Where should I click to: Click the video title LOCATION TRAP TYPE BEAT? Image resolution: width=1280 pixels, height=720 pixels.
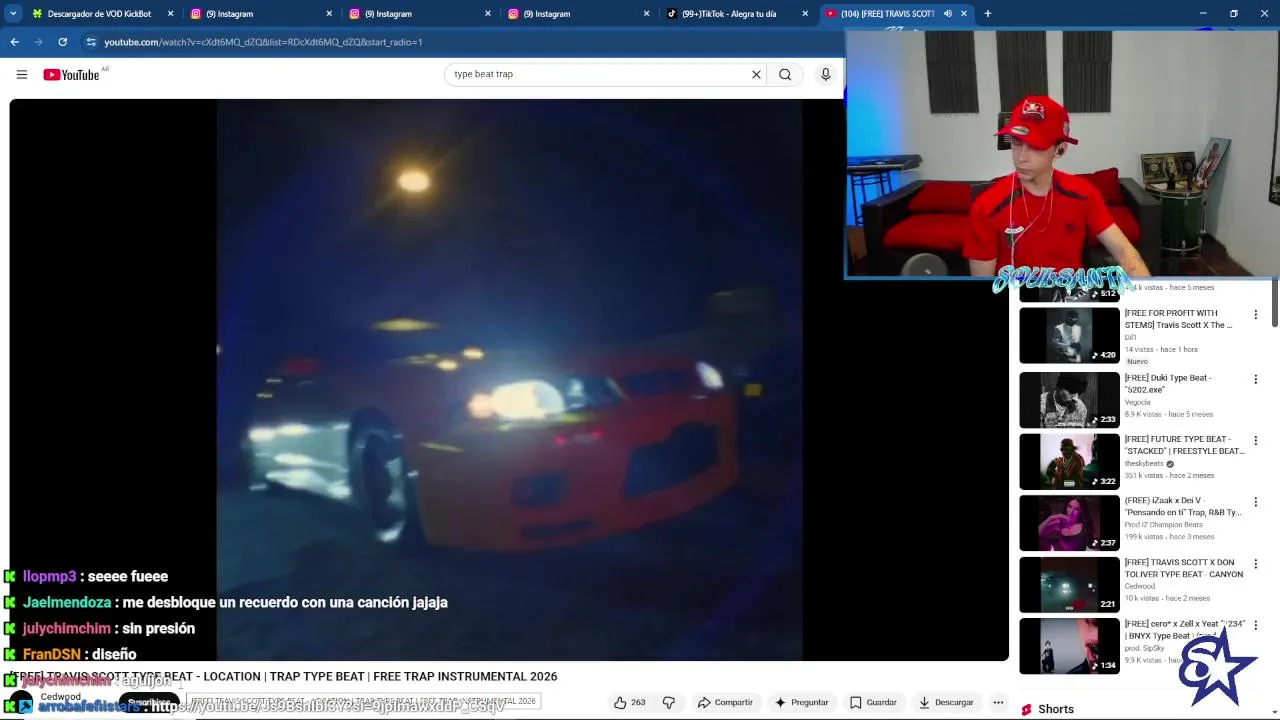[x=285, y=676]
